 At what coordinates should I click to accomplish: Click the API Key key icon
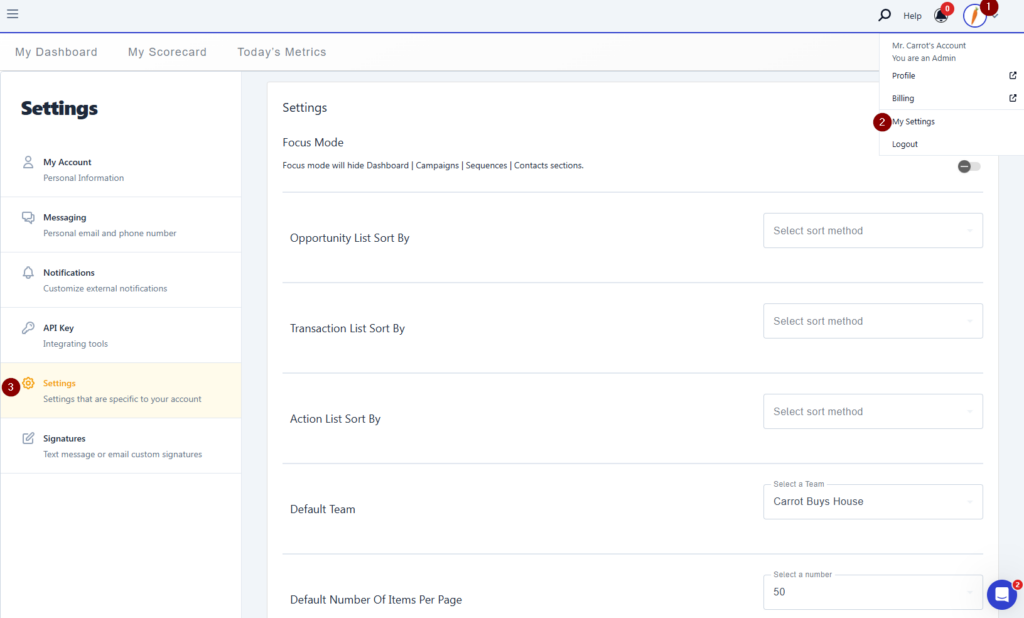(x=28, y=328)
